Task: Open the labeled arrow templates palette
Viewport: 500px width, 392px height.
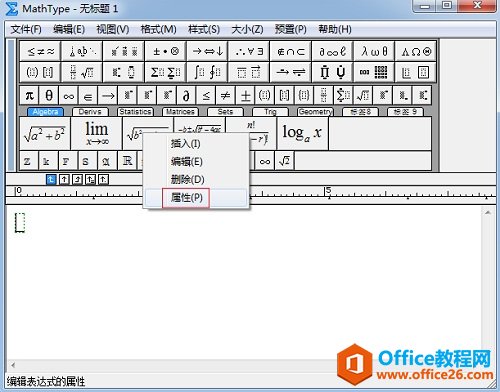Action: pos(291,72)
